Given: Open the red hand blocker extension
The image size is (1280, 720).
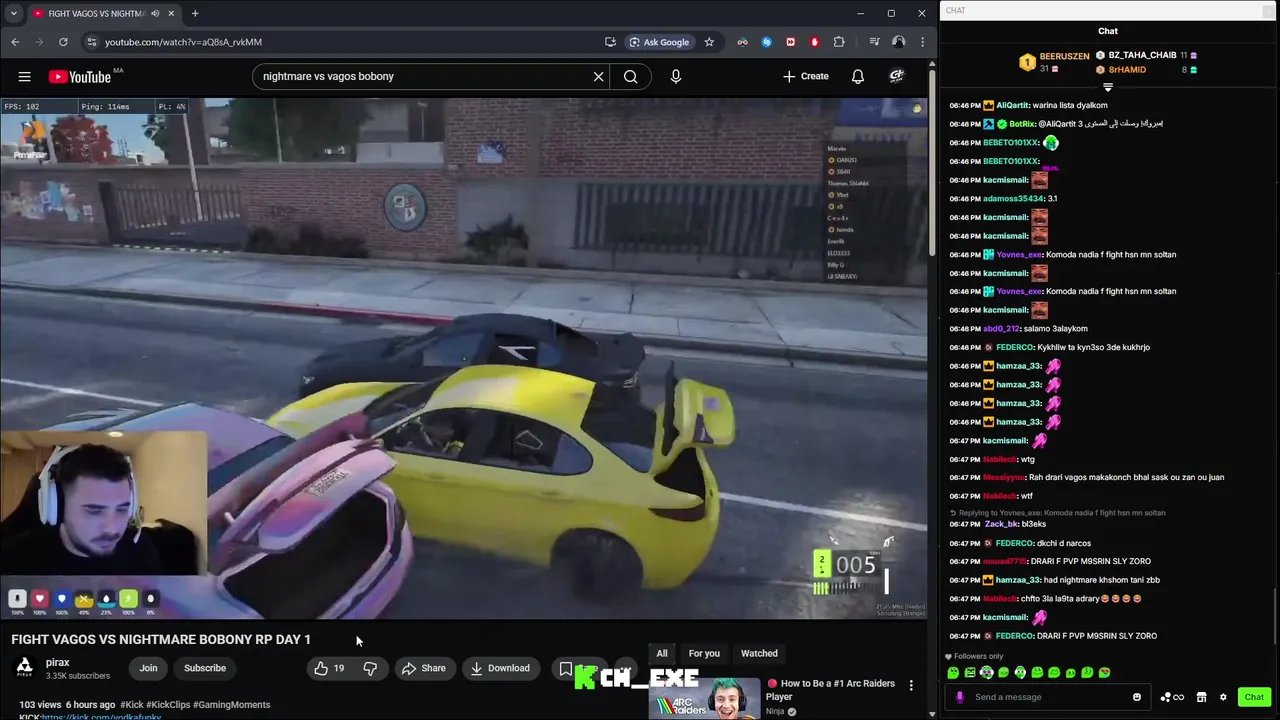Looking at the screenshot, I should tap(815, 42).
